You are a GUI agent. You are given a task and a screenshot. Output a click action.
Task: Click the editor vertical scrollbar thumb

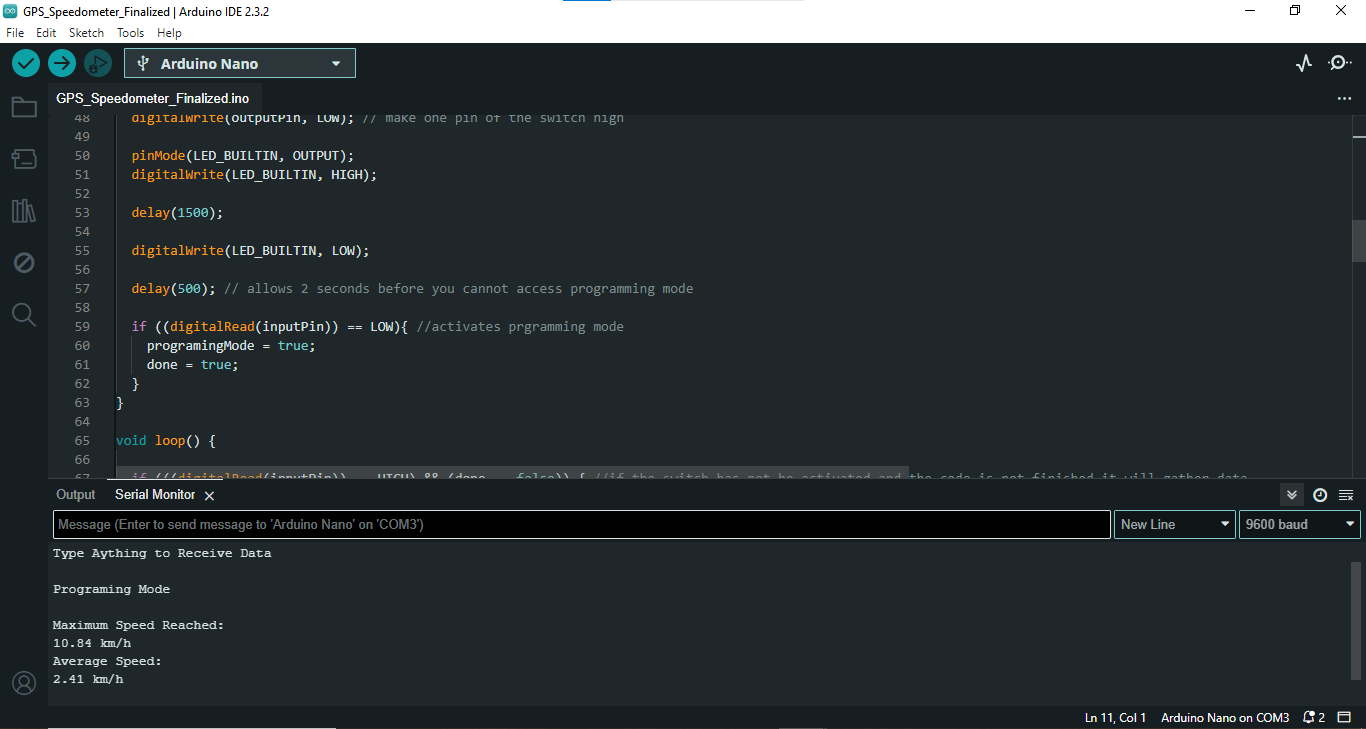coord(1358,240)
